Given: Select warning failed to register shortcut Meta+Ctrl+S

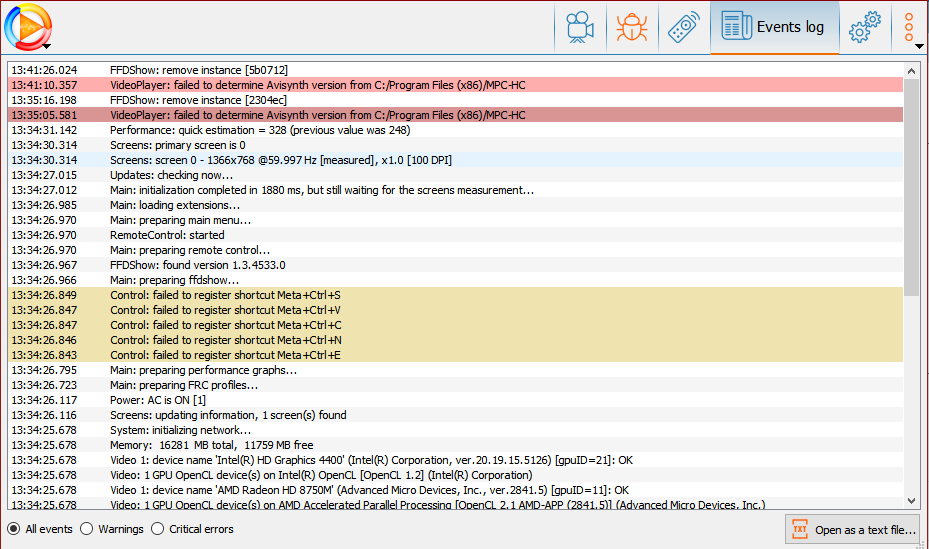Looking at the screenshot, I should tap(456, 295).
